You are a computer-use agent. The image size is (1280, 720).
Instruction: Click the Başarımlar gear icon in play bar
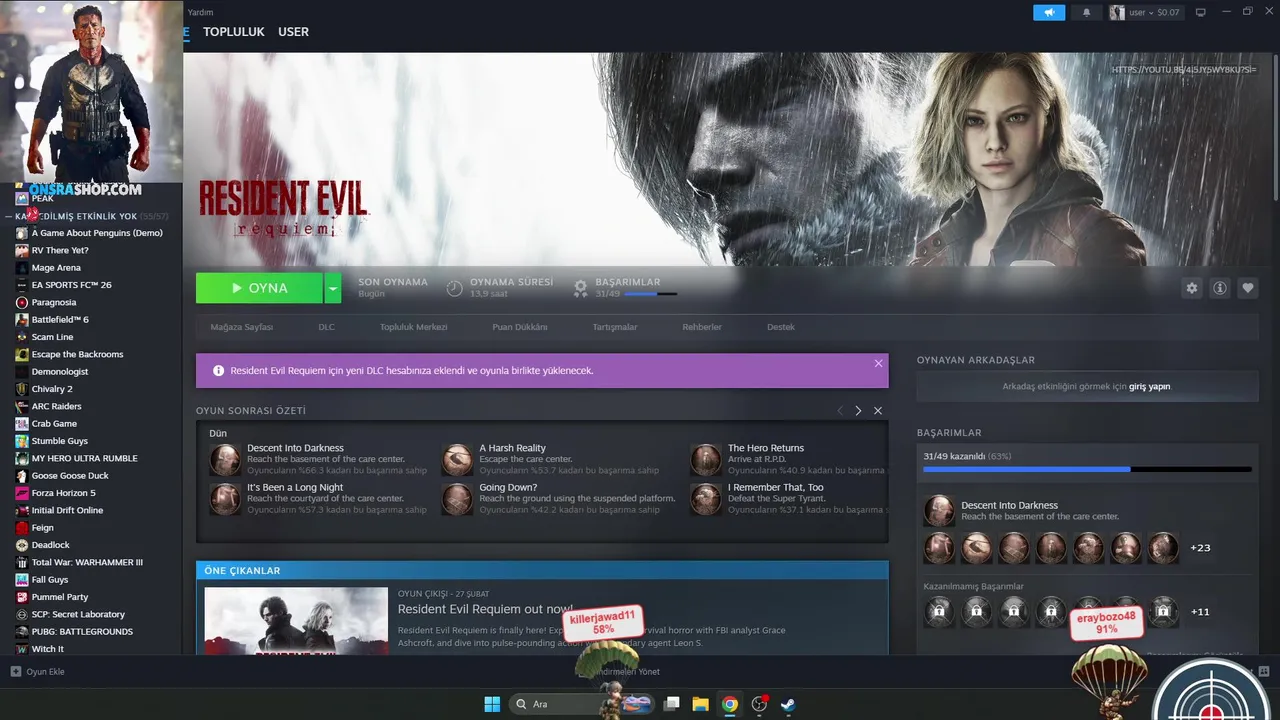coord(580,288)
